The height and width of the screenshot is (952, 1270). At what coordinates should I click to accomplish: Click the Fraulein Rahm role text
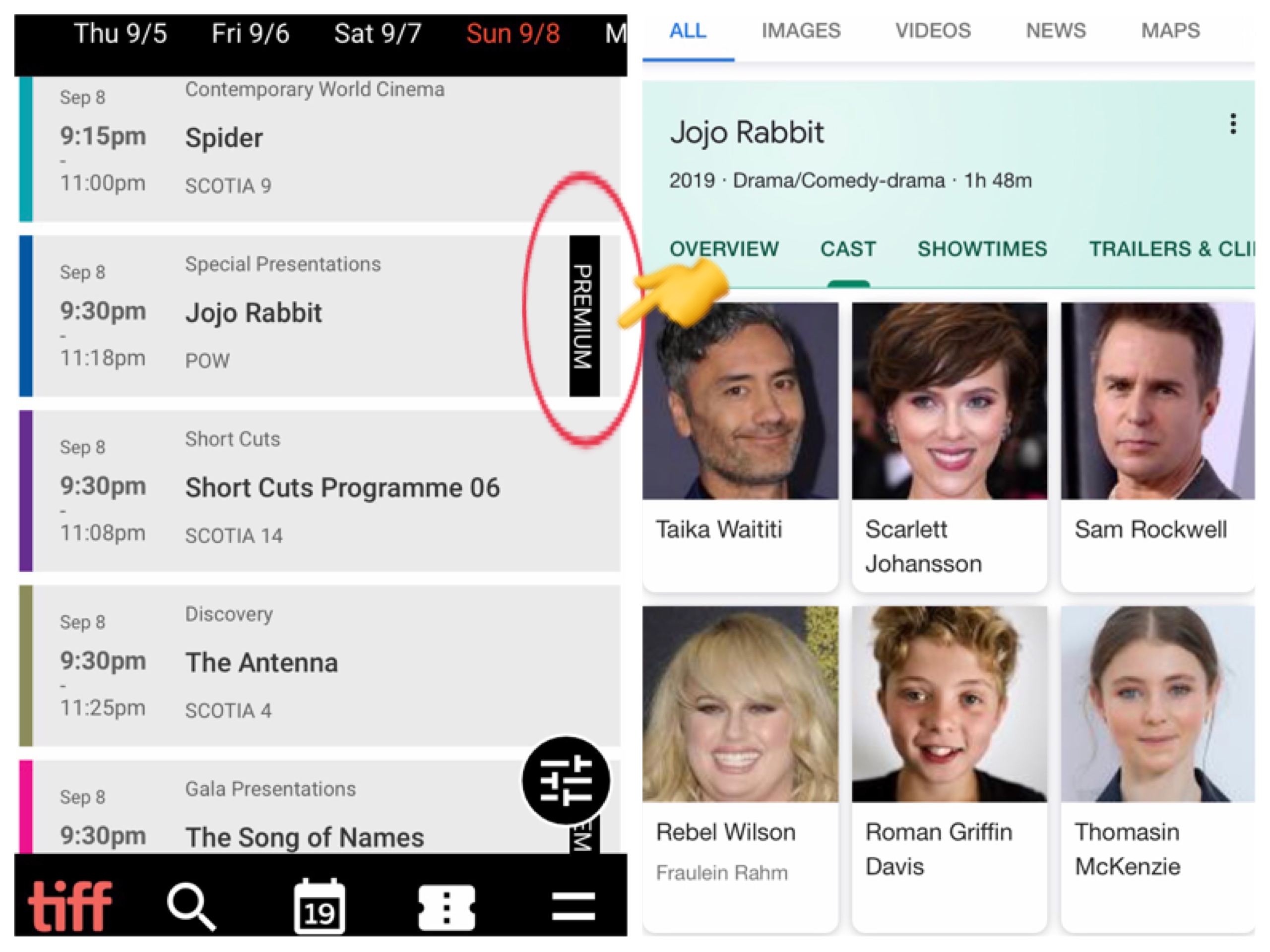(x=722, y=873)
